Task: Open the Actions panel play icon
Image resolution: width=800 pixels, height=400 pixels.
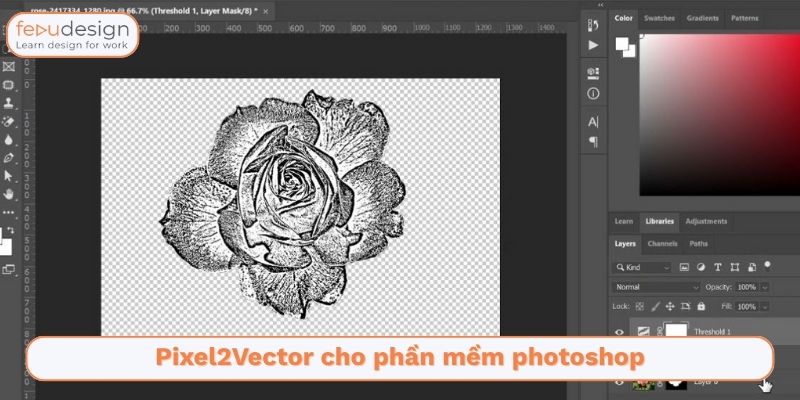Action: point(593,45)
